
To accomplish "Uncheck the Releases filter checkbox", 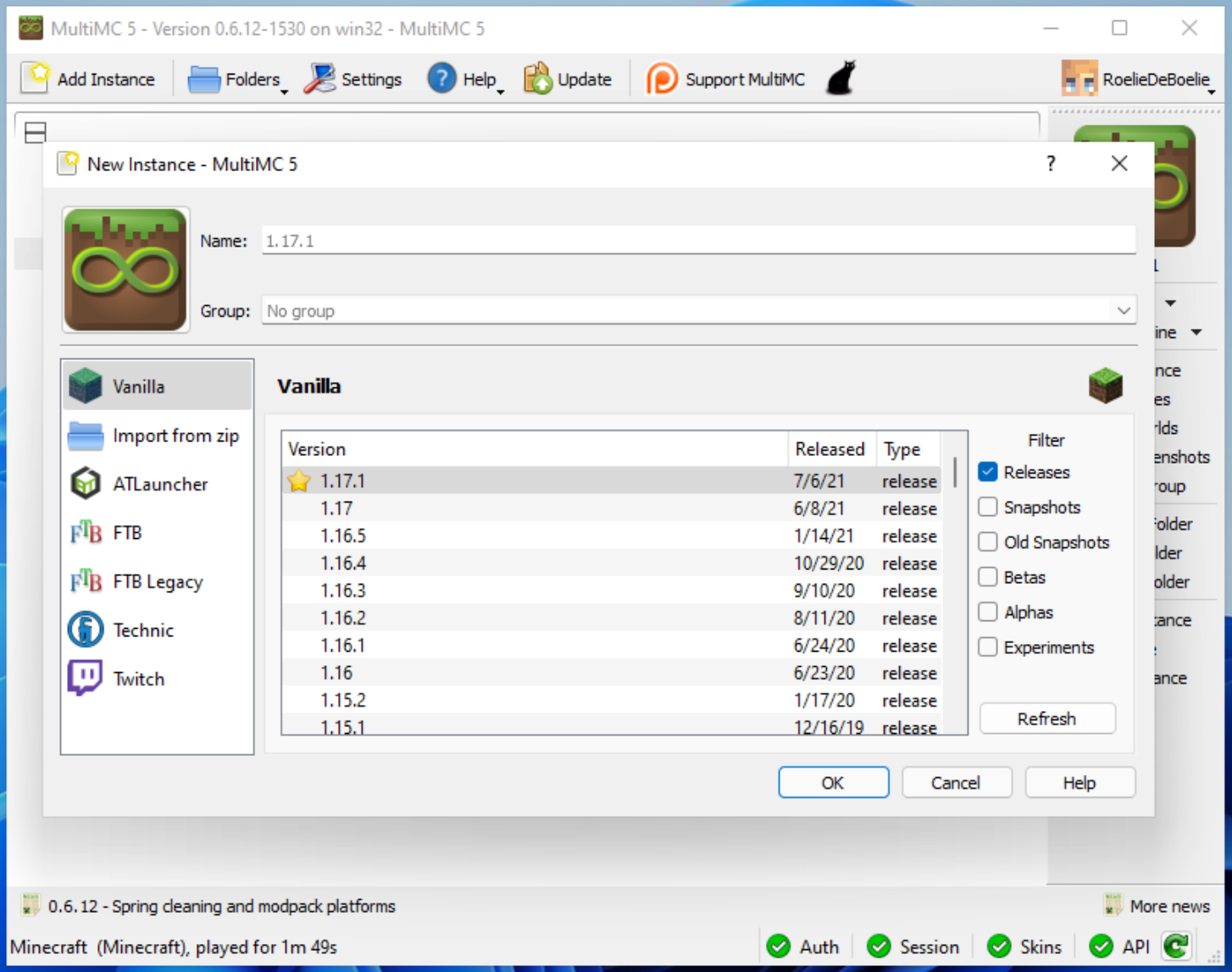I will (988, 472).
